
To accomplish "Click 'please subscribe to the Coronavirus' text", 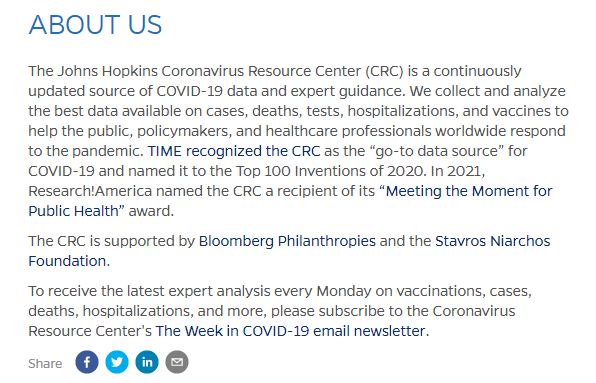I will point(393,311).
